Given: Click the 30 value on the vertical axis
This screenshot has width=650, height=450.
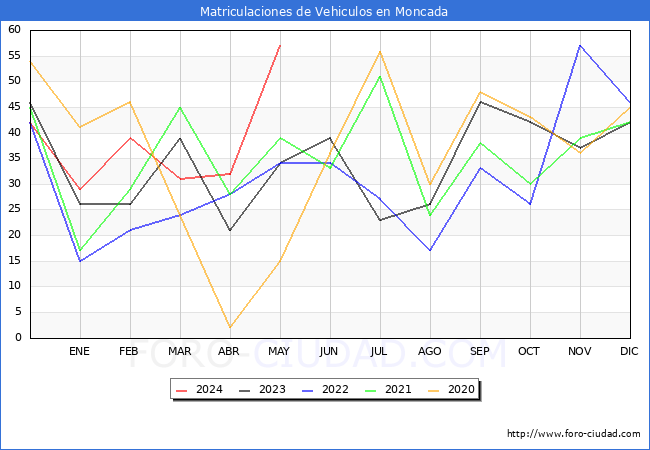Looking at the screenshot, I should [14, 184].
